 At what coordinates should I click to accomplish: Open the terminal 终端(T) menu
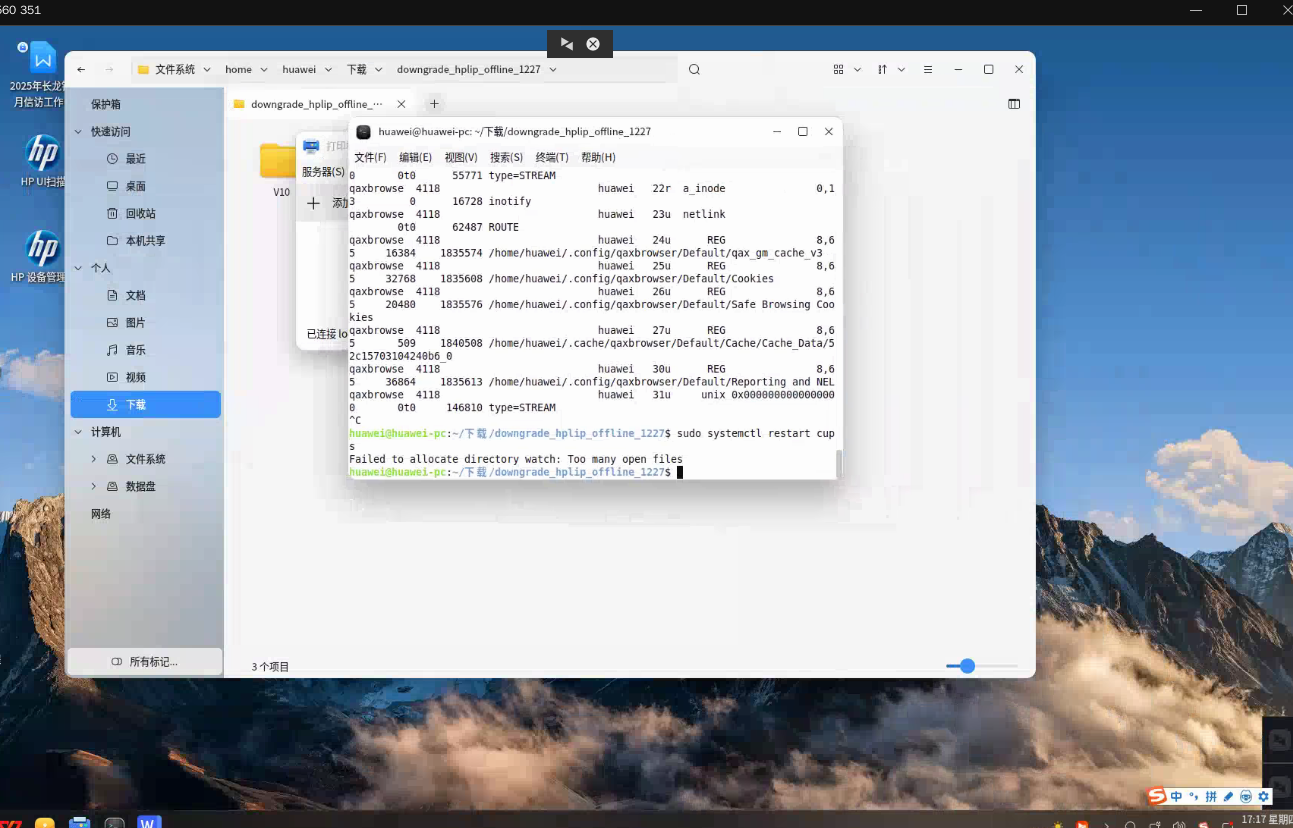click(x=552, y=158)
